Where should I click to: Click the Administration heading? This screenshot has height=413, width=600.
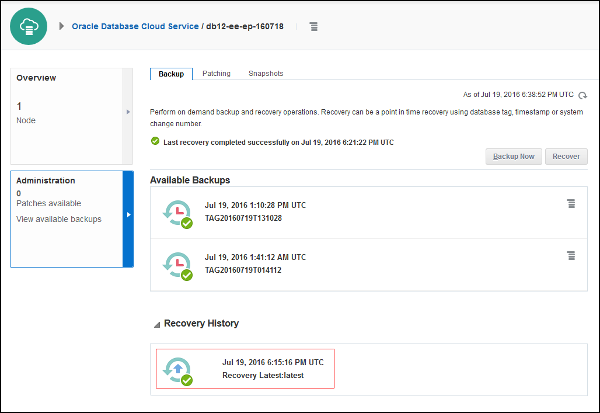pos(46,181)
